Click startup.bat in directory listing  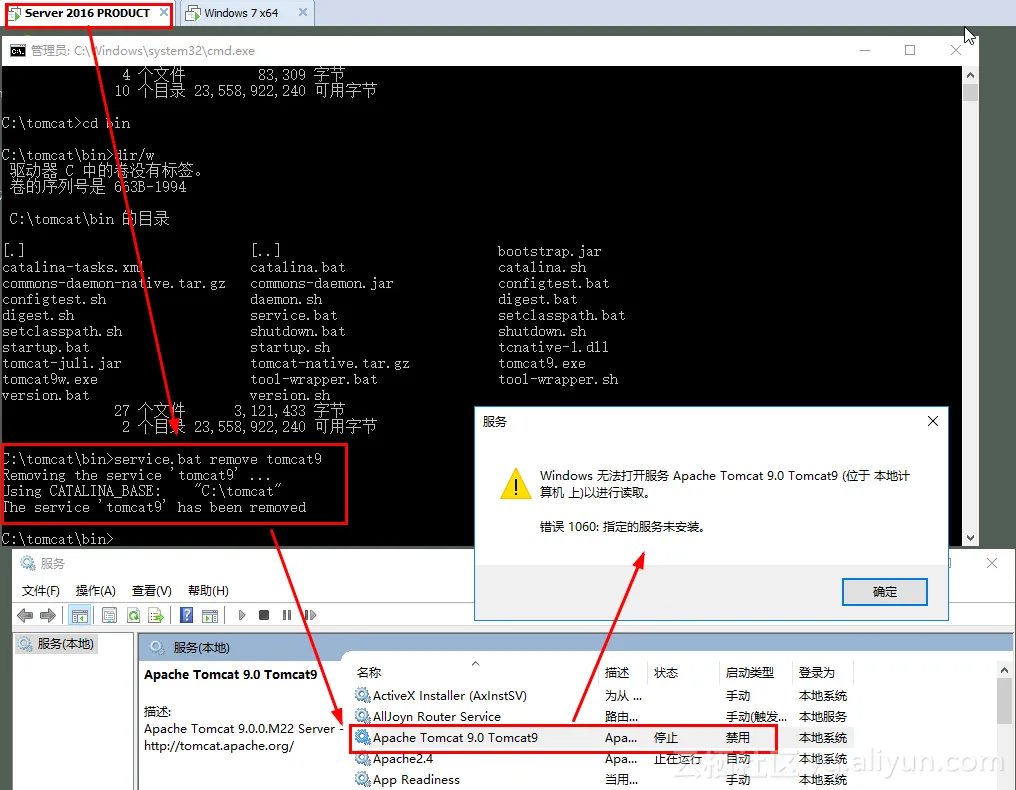[46, 347]
